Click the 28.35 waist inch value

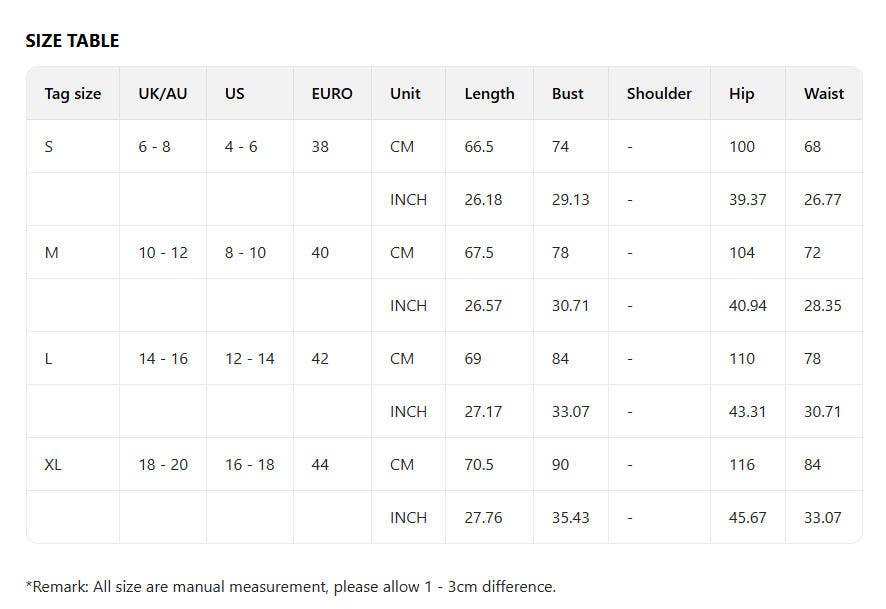tap(823, 306)
